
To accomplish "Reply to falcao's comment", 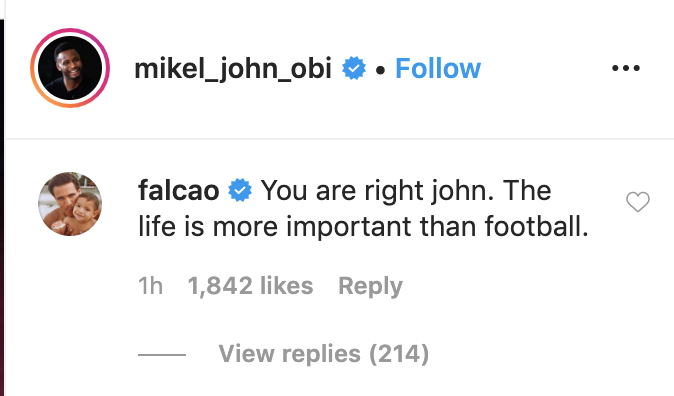I will click(370, 286).
